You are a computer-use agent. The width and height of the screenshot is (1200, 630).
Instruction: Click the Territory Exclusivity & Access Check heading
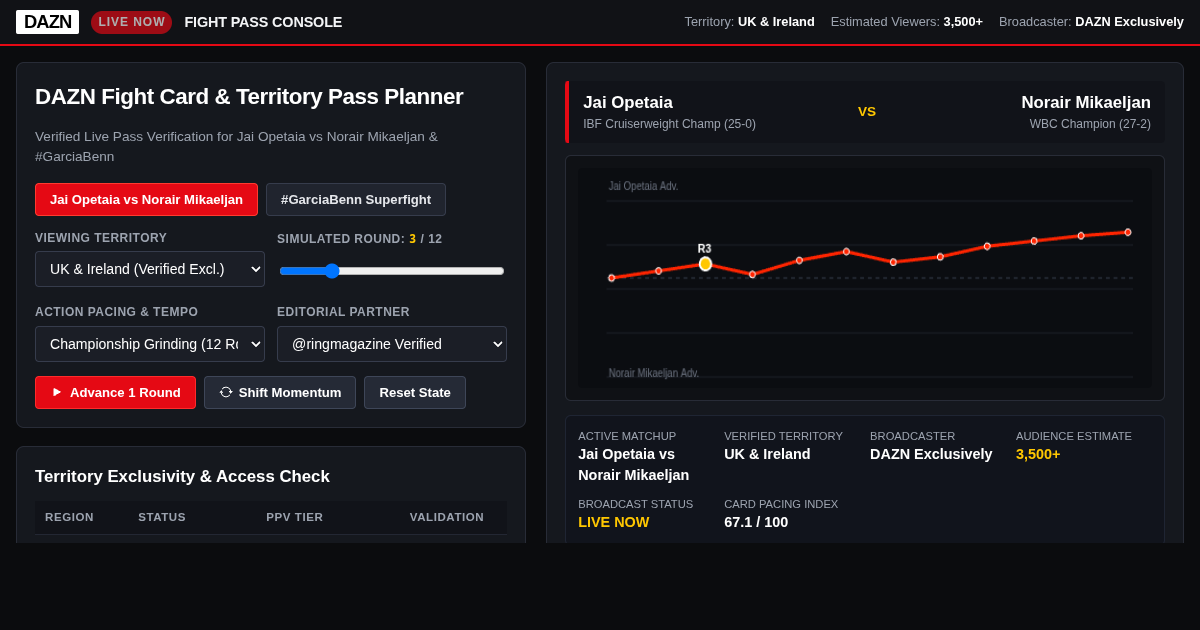(x=182, y=477)
